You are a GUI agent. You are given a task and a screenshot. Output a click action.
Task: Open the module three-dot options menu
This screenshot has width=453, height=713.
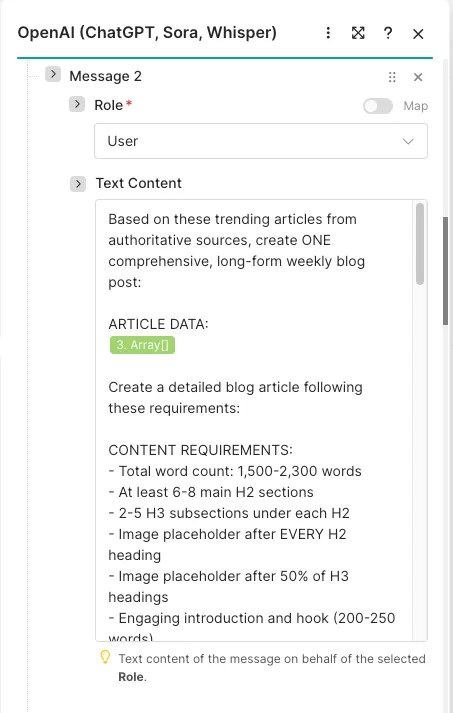[x=328, y=33]
